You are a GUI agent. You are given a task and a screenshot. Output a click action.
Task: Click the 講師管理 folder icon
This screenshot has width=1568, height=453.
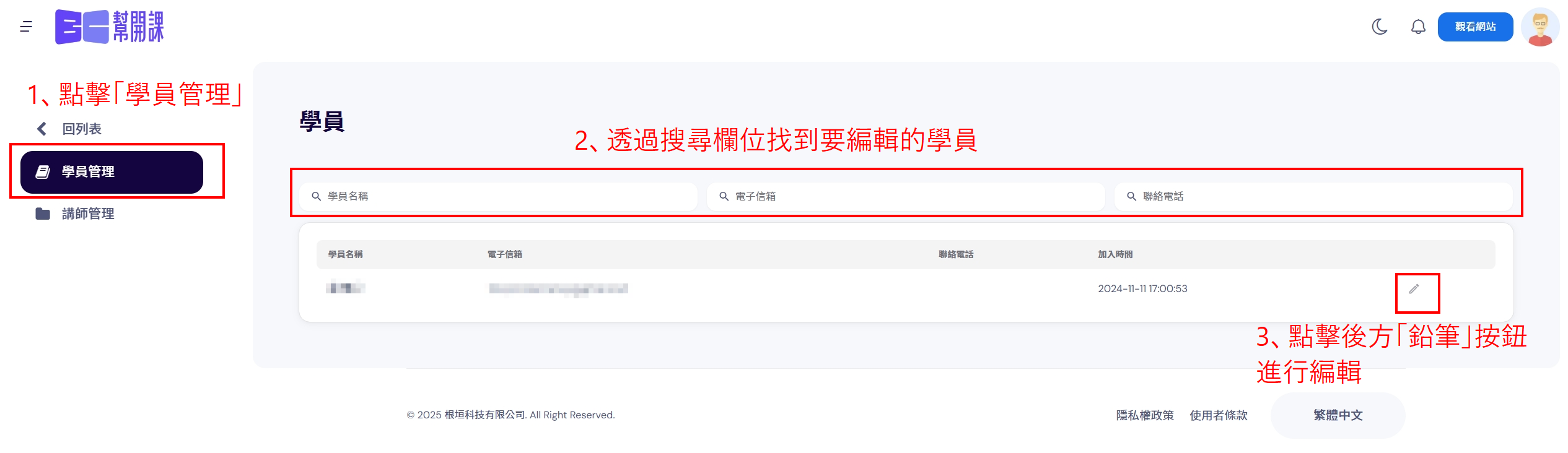(43, 214)
